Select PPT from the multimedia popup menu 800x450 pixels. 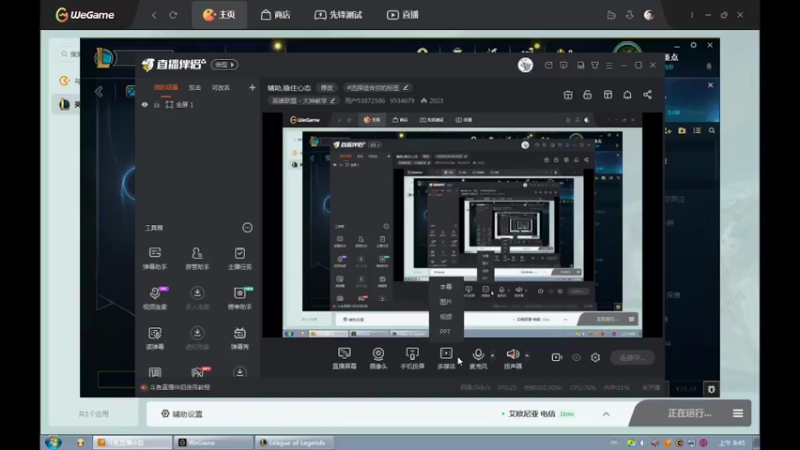point(445,331)
